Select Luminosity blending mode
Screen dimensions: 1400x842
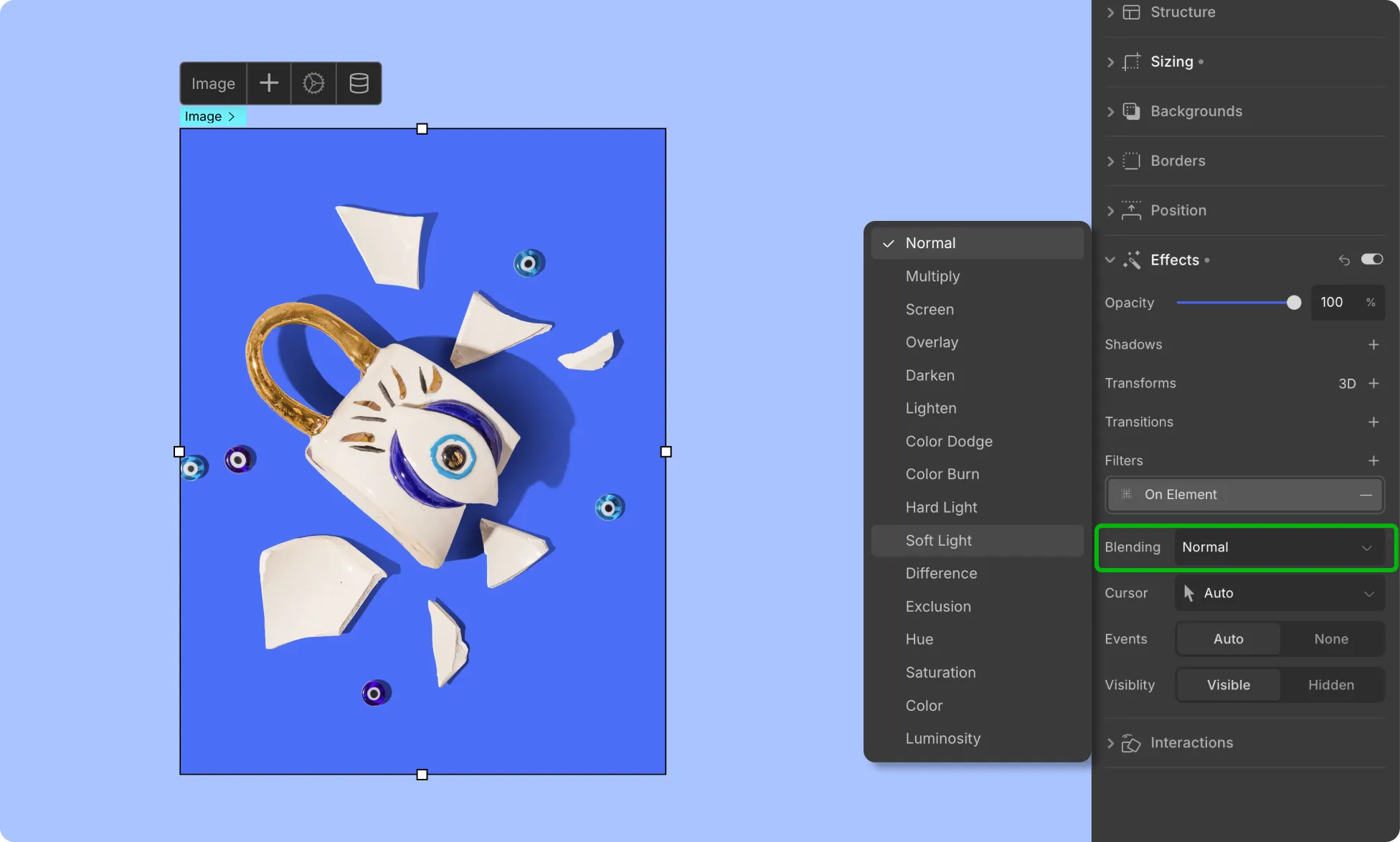[x=978, y=738]
